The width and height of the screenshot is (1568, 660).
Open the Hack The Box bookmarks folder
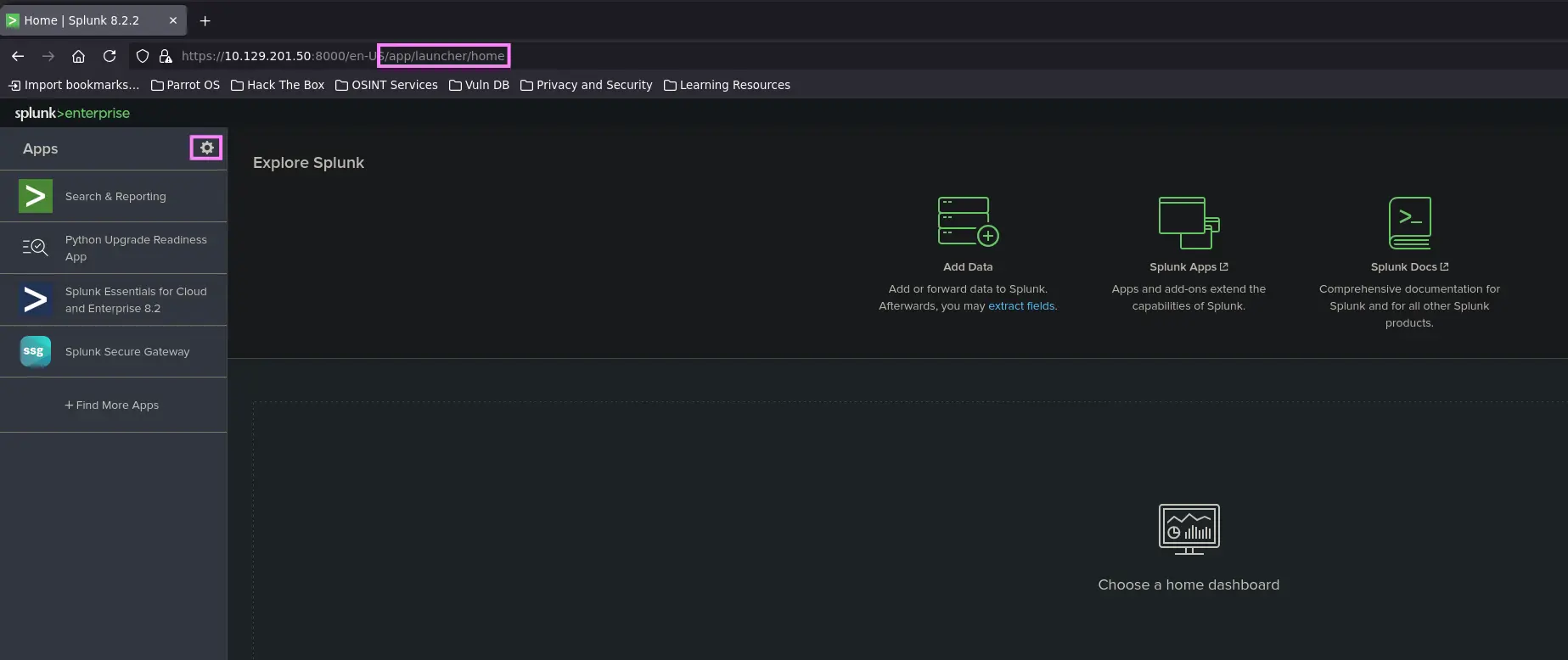[x=278, y=85]
